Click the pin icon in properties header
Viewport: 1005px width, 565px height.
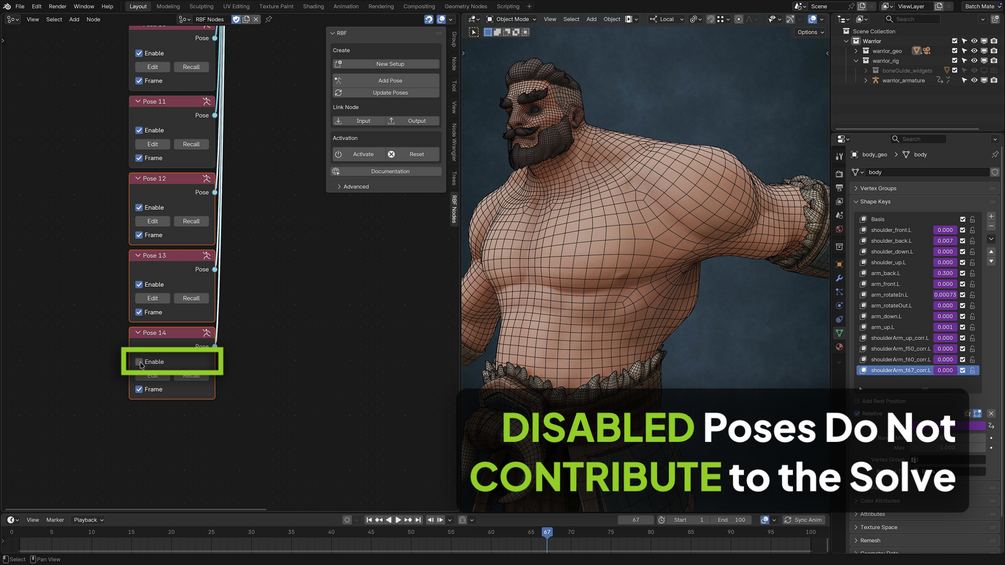point(995,154)
